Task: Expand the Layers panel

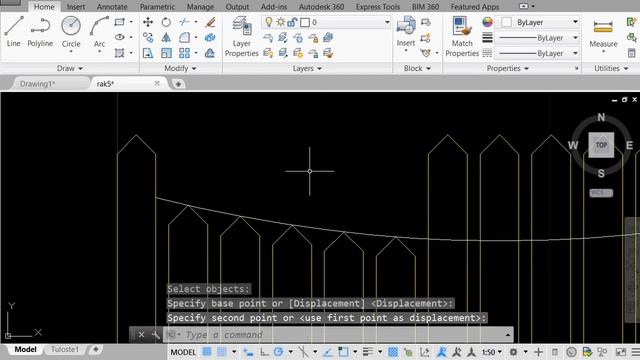Action: pos(307,68)
